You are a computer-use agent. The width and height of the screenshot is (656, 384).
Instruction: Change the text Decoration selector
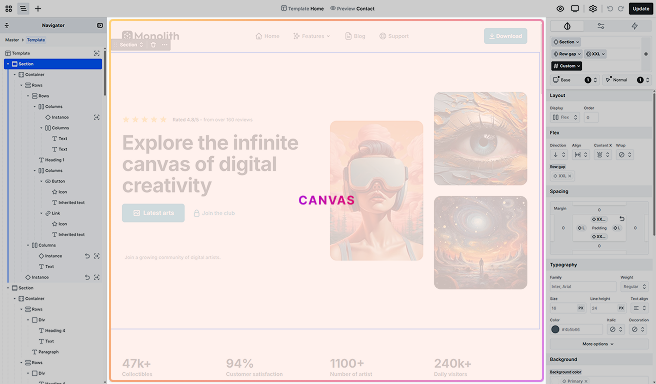click(x=638, y=330)
